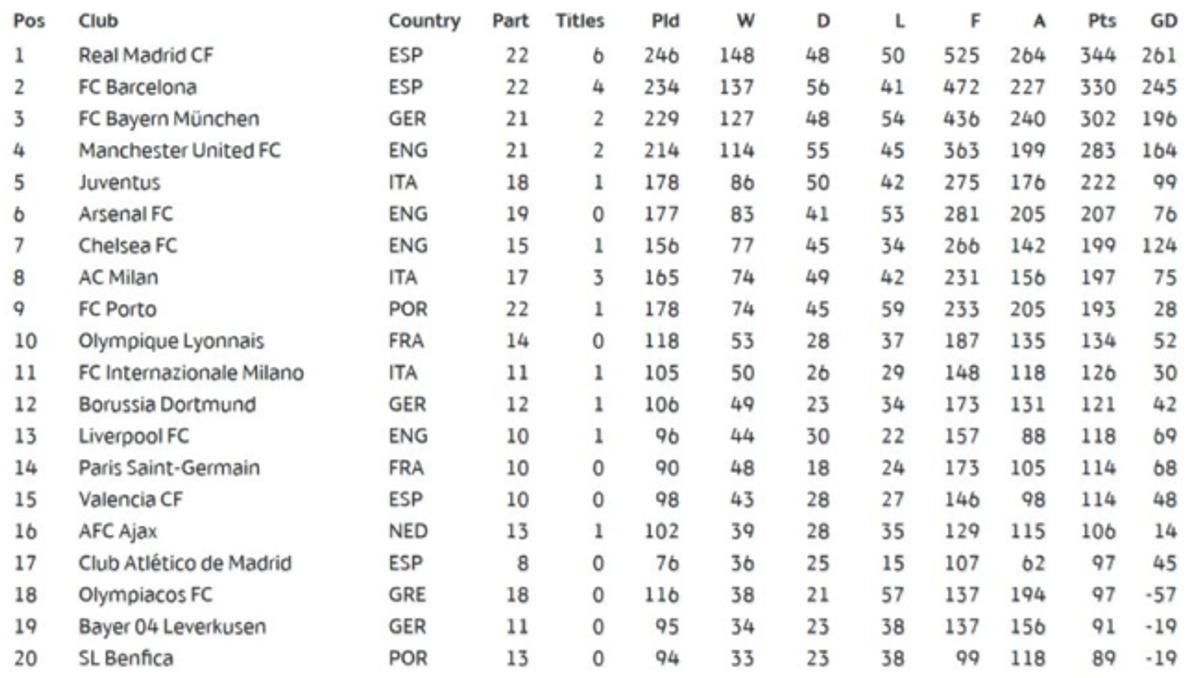The width and height of the screenshot is (1200, 678).
Task: Click Club Atlético de Madrid name
Action: pyautogui.click(x=185, y=563)
